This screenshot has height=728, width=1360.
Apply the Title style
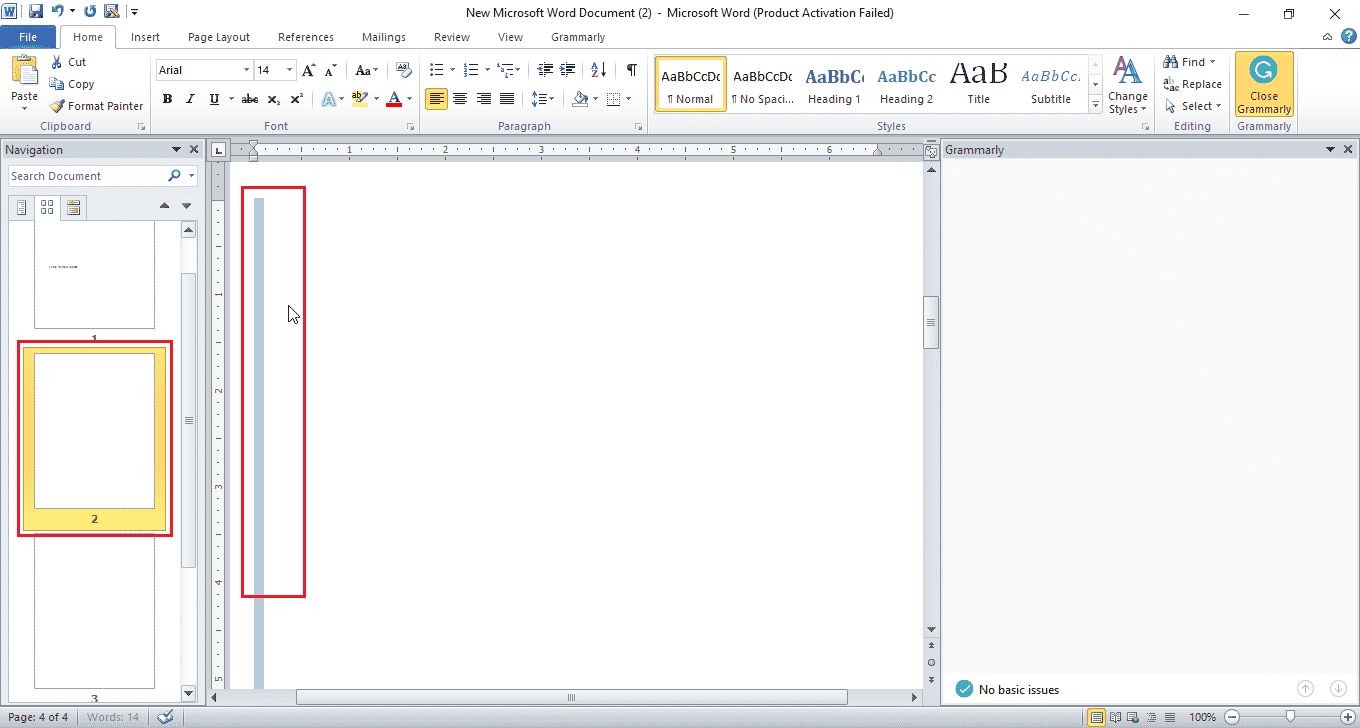[979, 84]
